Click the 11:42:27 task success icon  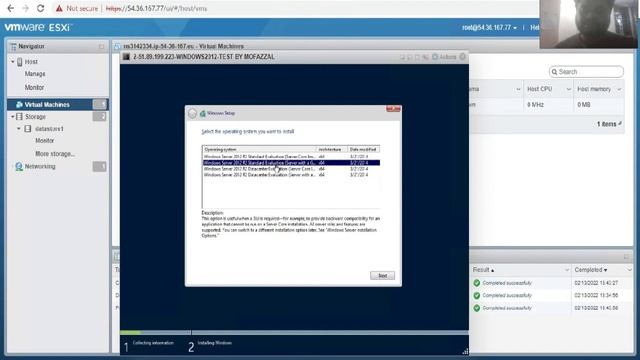coord(477,283)
